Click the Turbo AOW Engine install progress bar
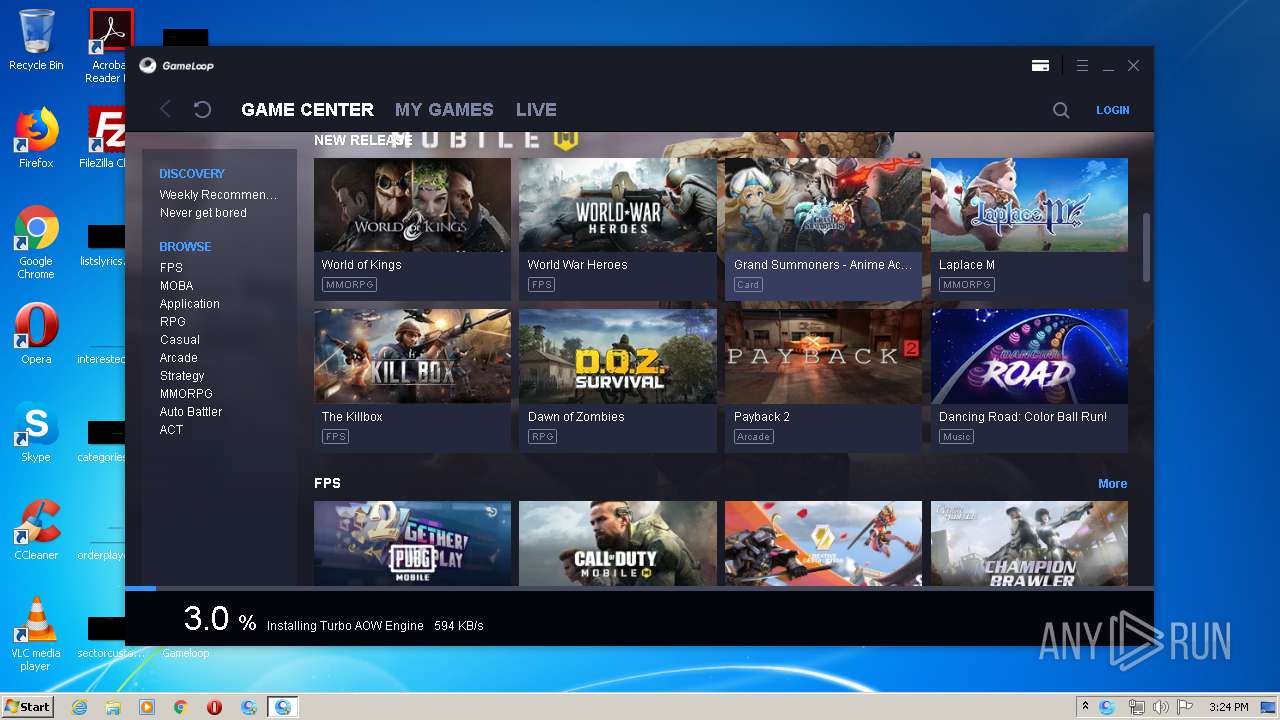The width and height of the screenshot is (1280, 720). 639,589
